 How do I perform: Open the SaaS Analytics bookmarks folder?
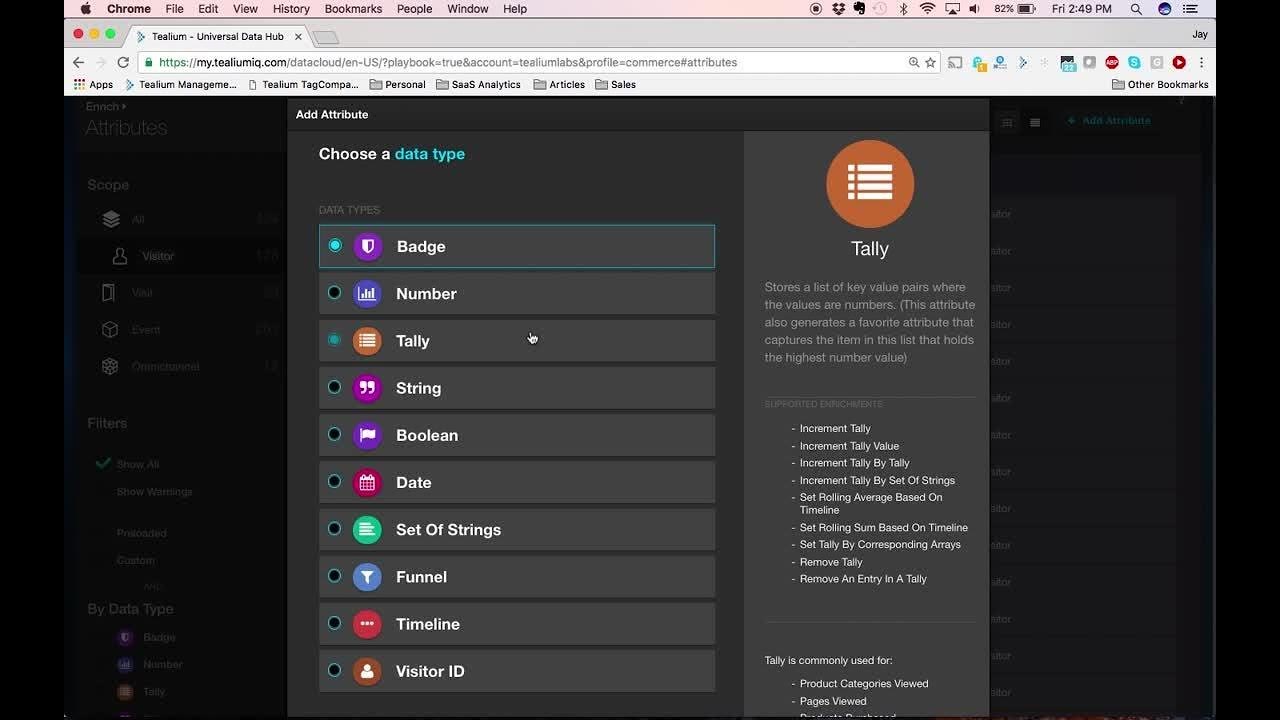479,85
